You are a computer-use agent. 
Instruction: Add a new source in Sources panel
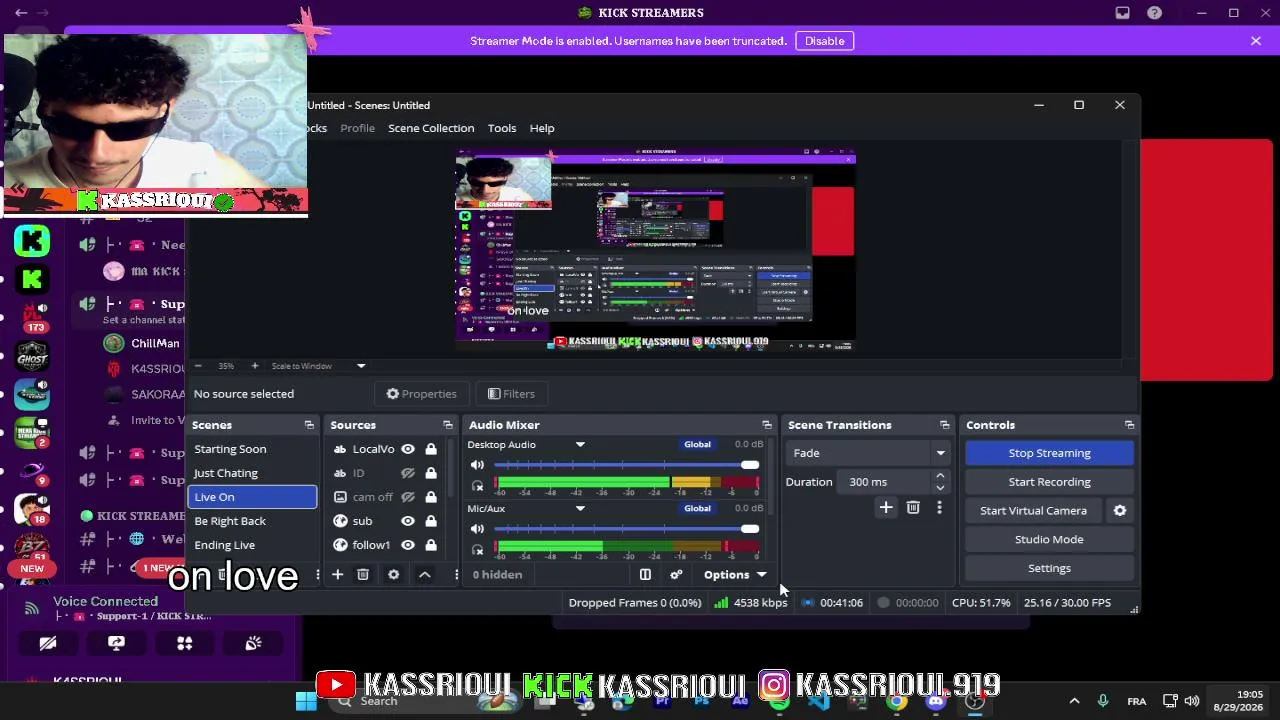tap(337, 575)
